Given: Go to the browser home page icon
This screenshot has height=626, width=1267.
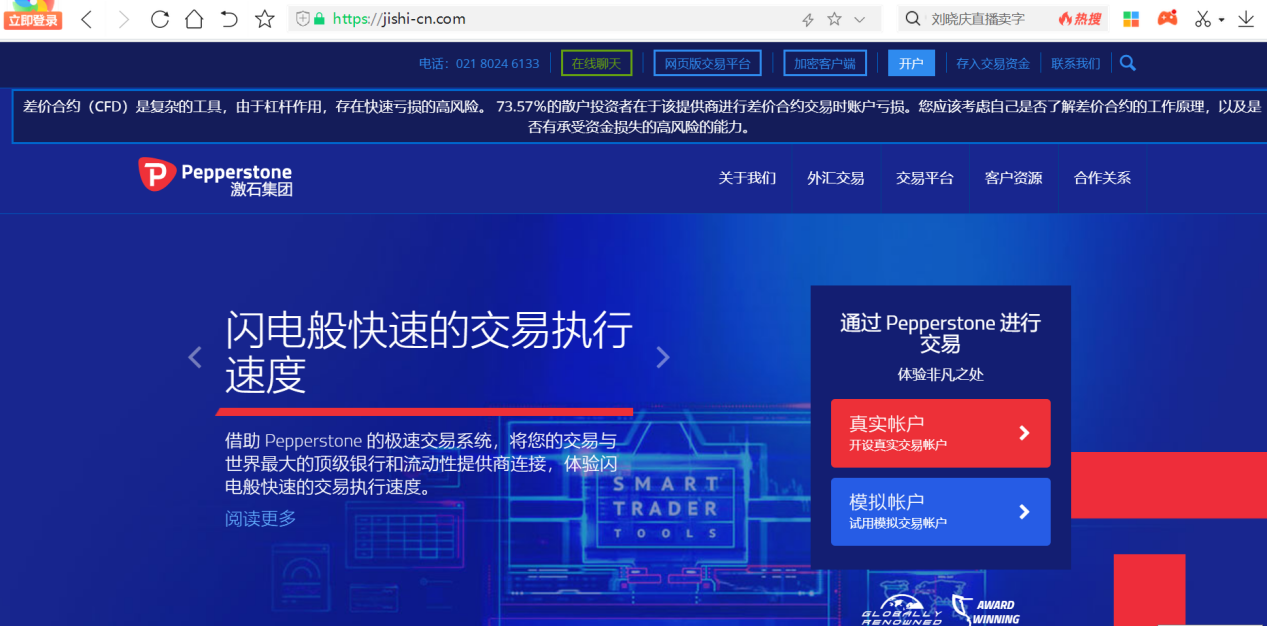Looking at the screenshot, I should [194, 19].
